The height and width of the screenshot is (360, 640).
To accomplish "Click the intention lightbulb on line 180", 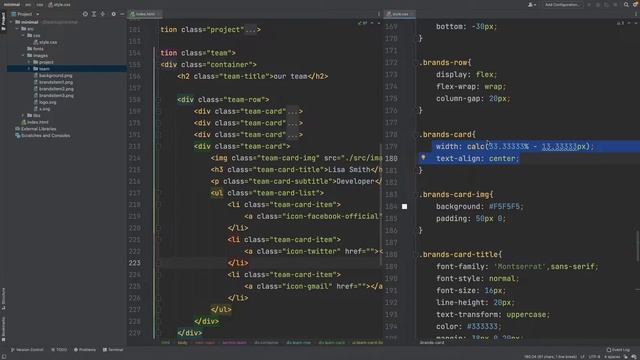I will coord(423,158).
